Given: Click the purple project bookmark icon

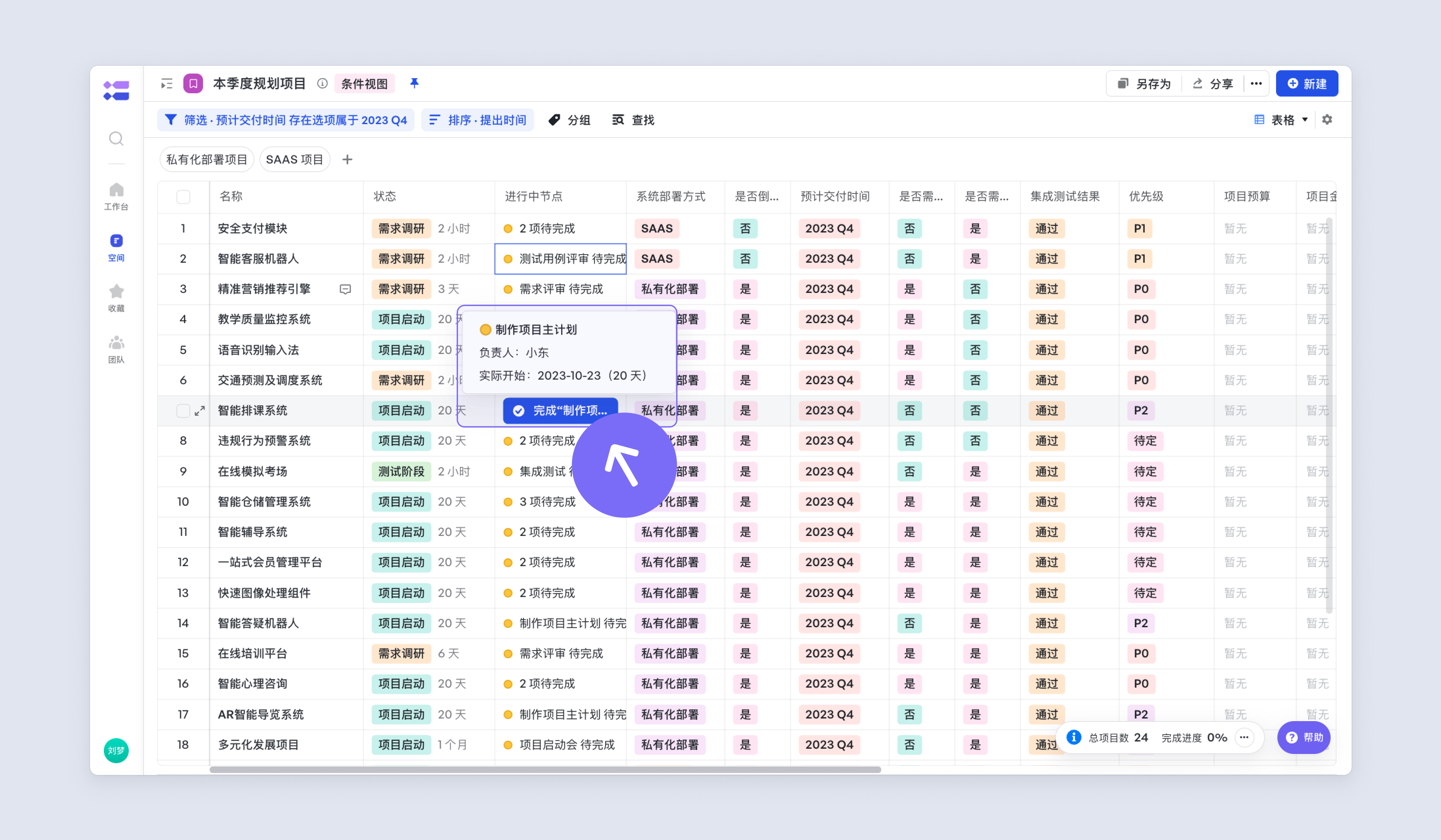Looking at the screenshot, I should [193, 83].
